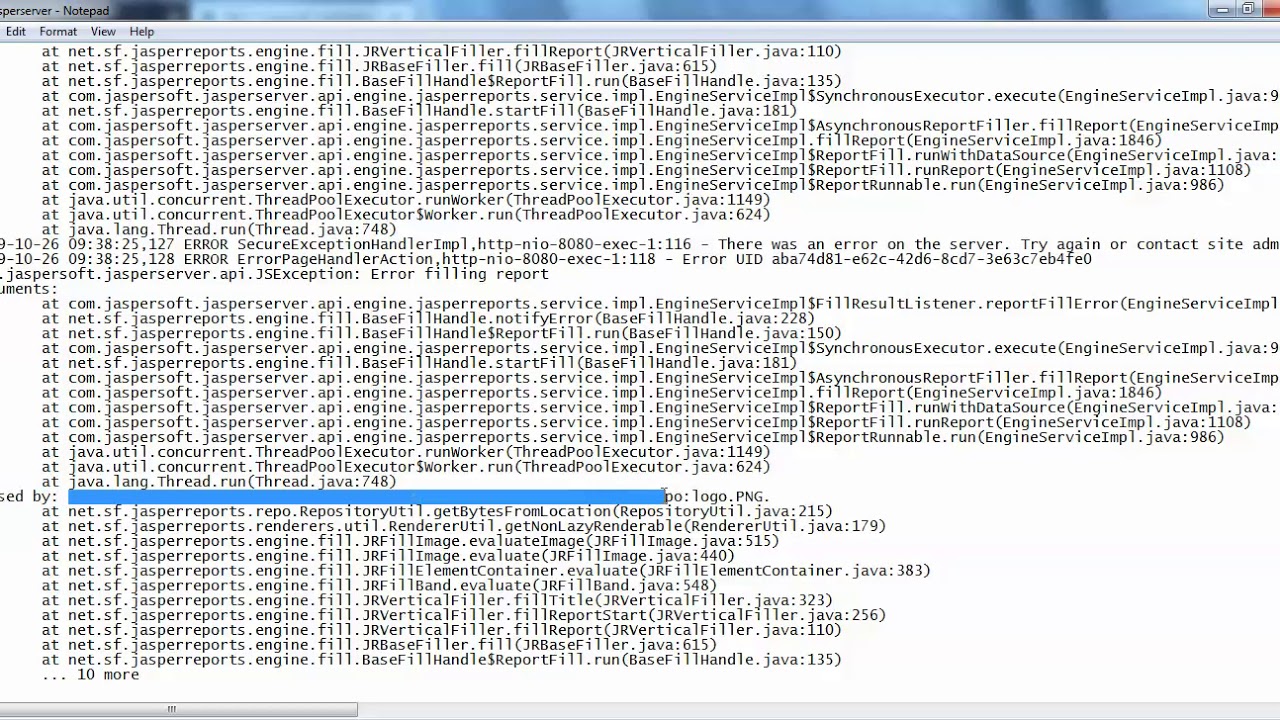This screenshot has width=1280, height=720.
Task: Click the RendererUtil.getNonLazyRenderable line
Action: (x=463, y=526)
